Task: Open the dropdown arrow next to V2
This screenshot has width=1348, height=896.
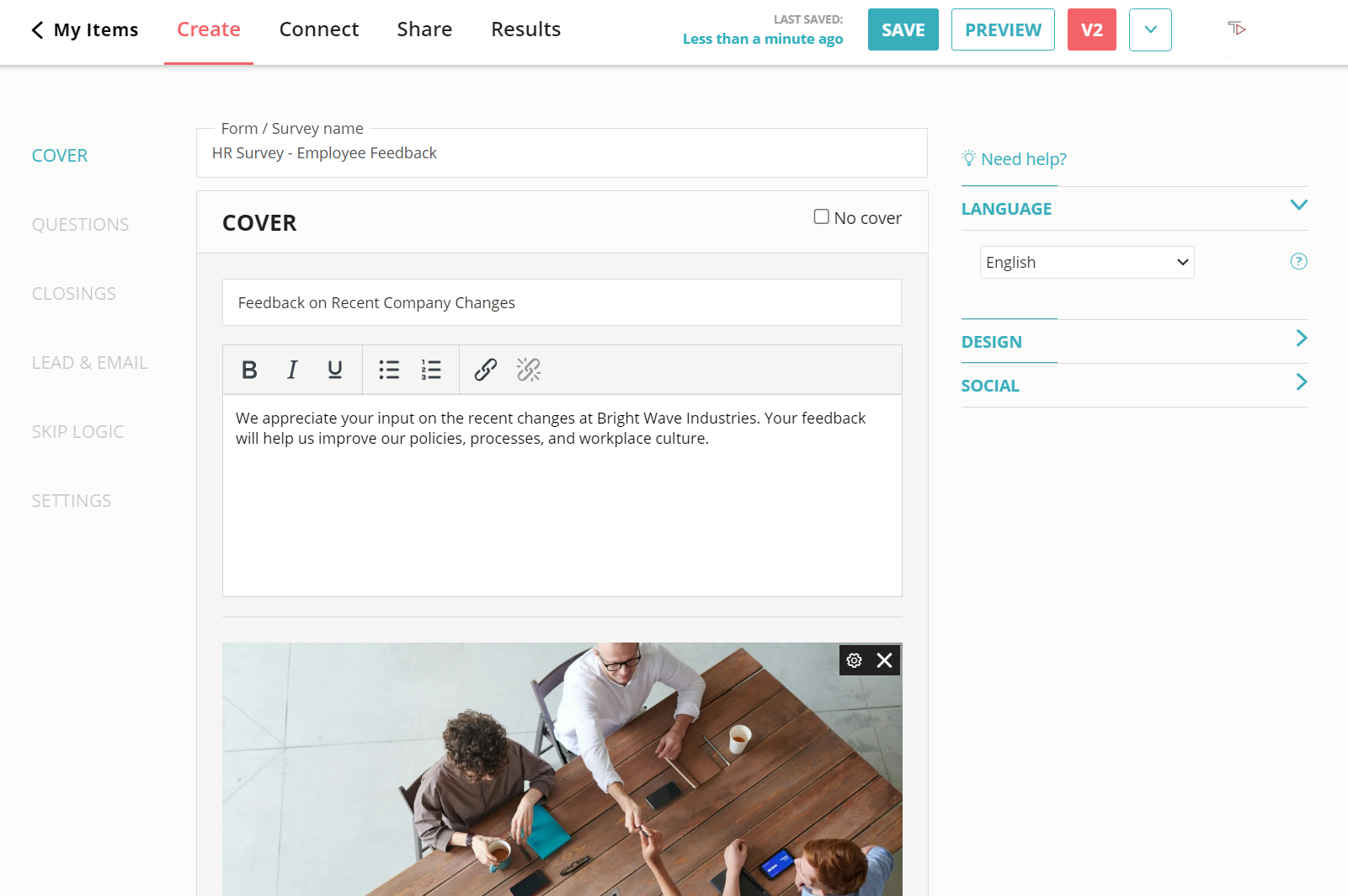Action: click(x=1150, y=29)
